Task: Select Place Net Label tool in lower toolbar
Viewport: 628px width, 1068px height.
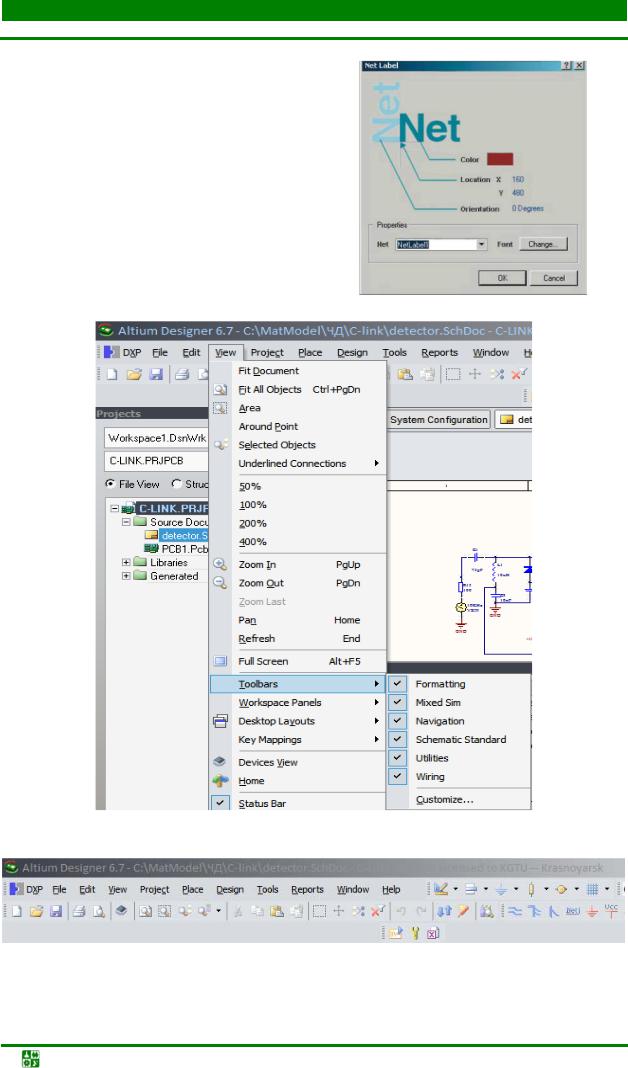Action: pyautogui.click(x=572, y=911)
